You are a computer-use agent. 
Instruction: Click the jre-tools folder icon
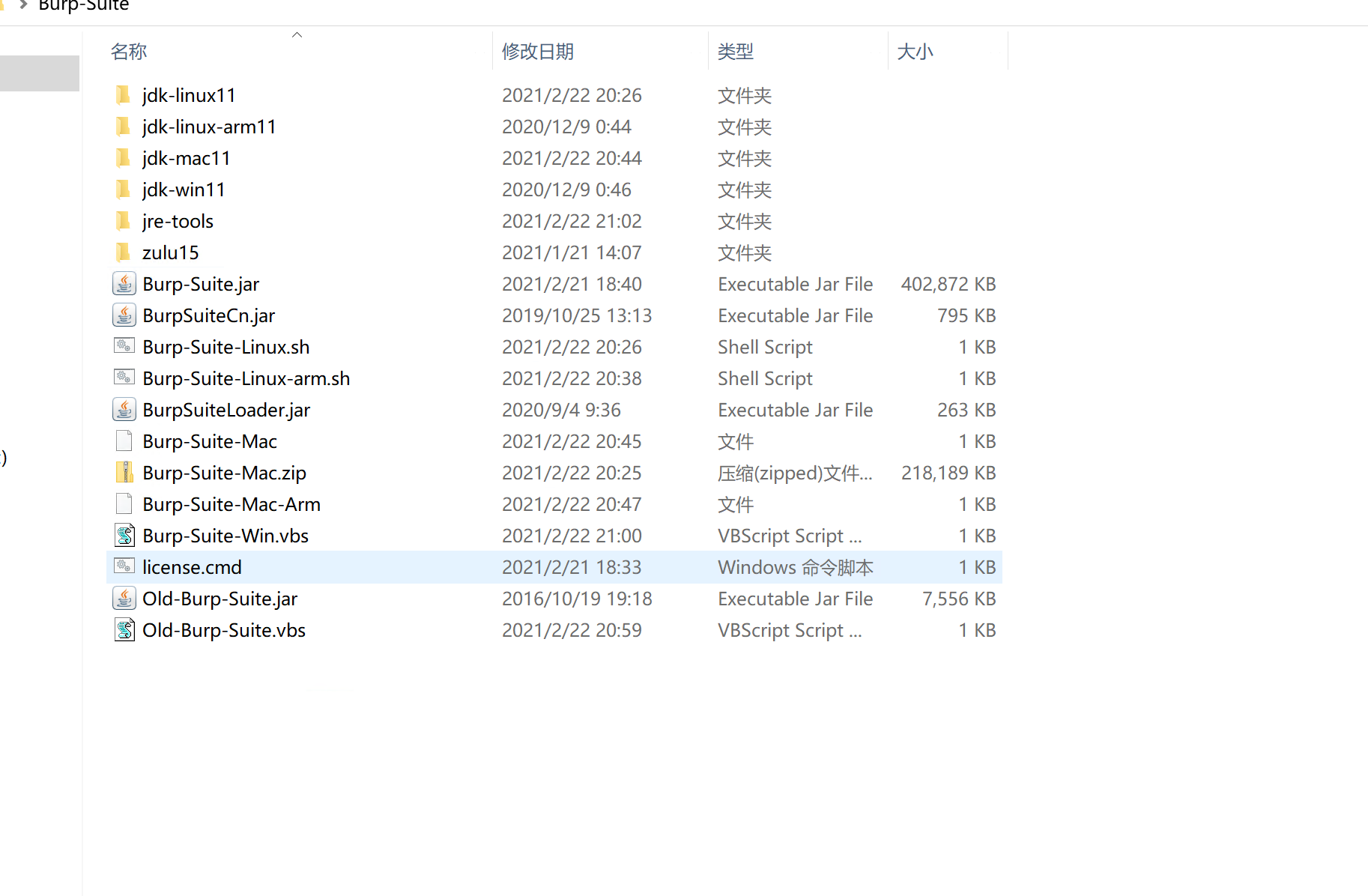click(124, 221)
